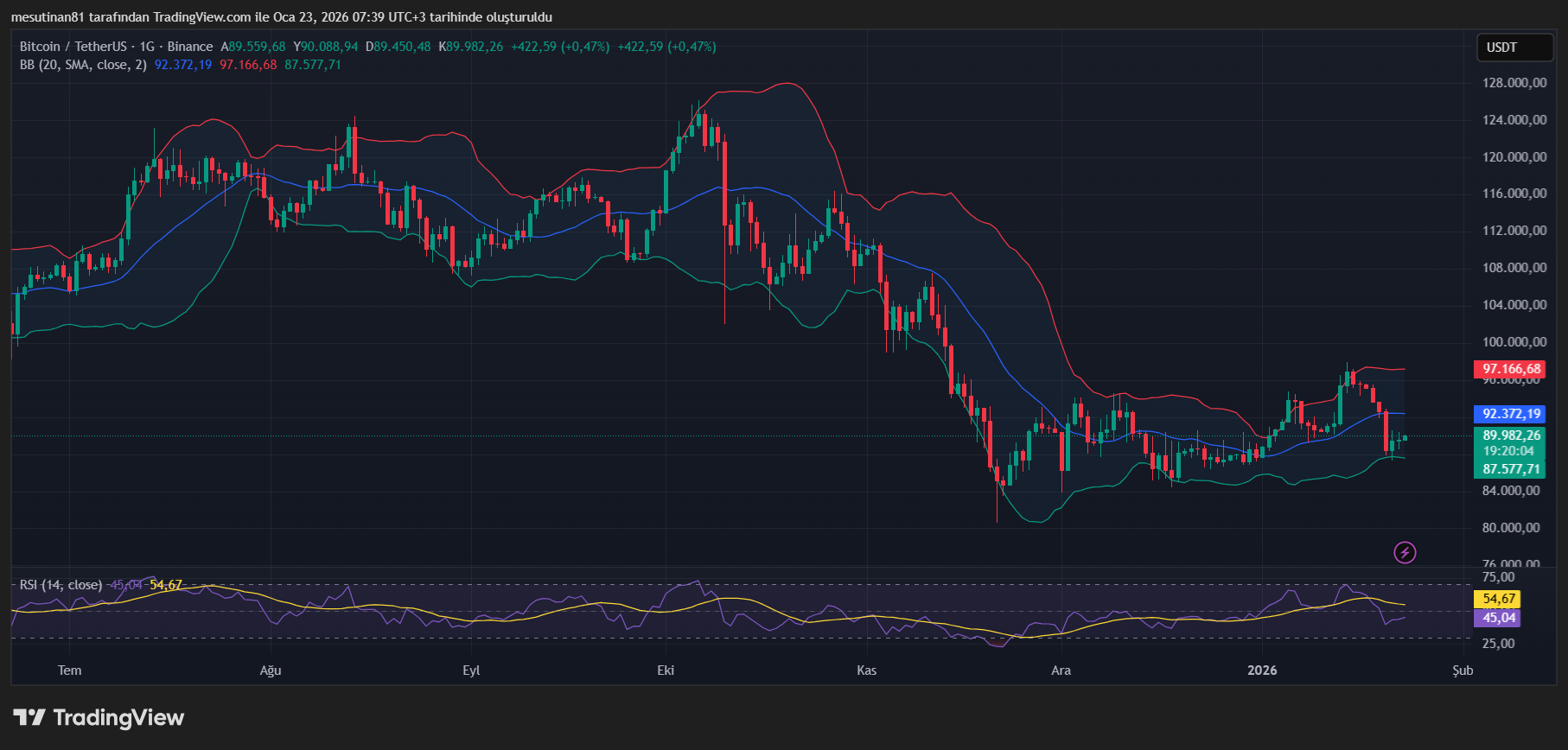The width and height of the screenshot is (1568, 750).
Task: Click the green 89.982,26 current price label
Action: (x=1511, y=435)
